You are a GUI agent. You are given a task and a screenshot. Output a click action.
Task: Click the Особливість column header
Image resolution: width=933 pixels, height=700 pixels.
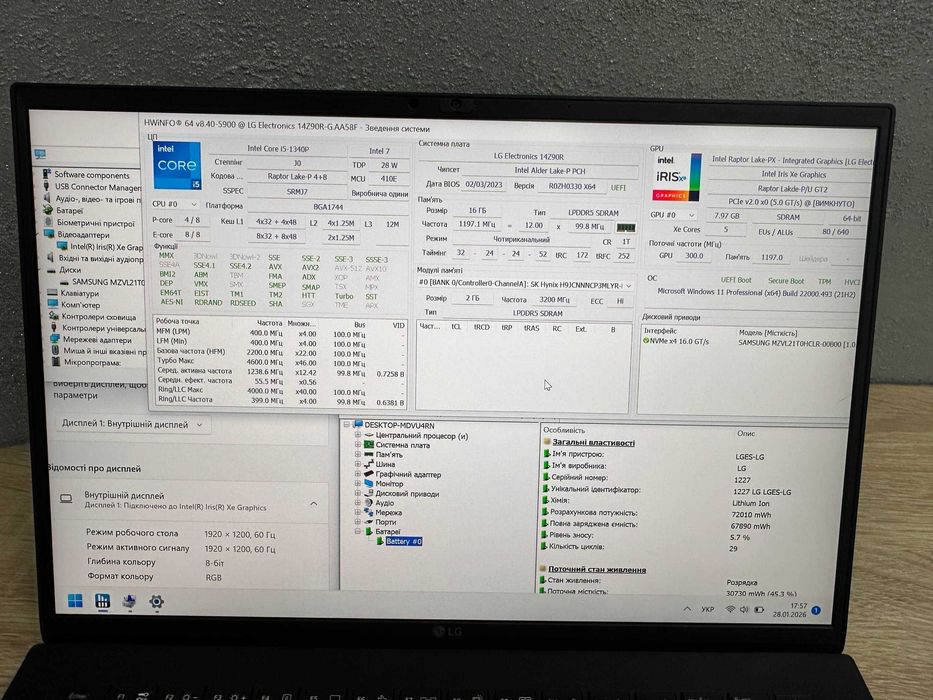564,430
